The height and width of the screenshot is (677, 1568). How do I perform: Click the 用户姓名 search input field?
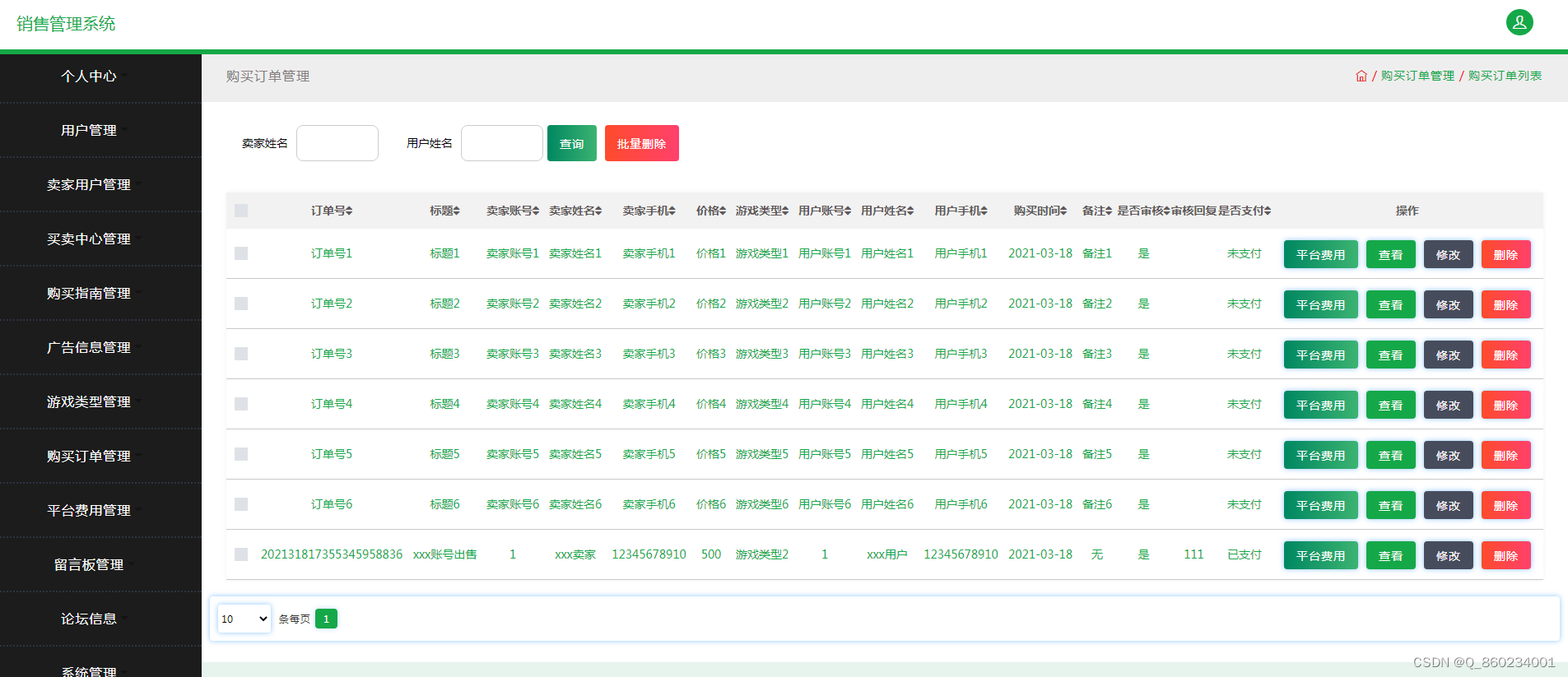(502, 143)
